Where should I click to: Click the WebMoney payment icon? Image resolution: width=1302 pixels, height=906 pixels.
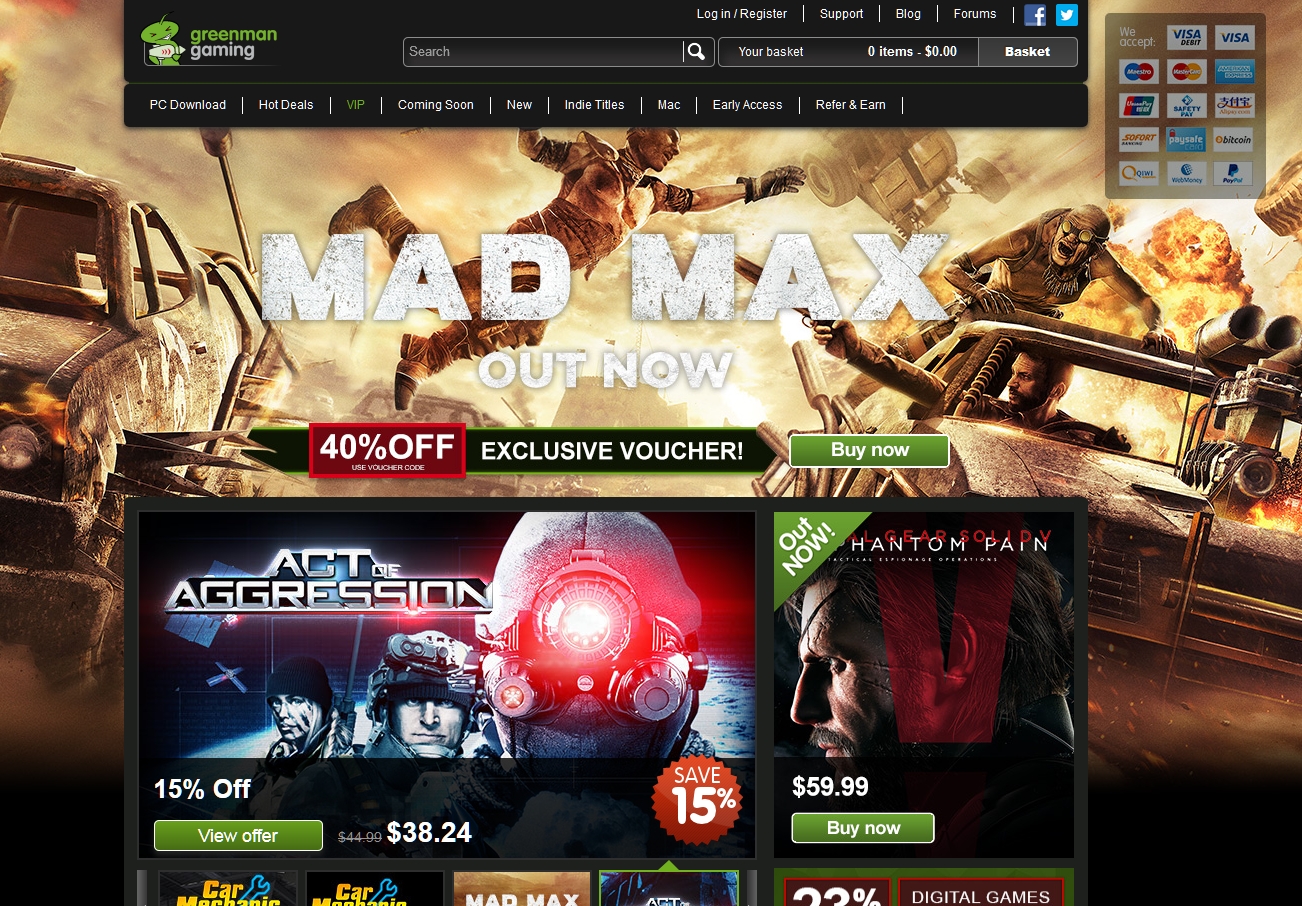tap(1186, 174)
